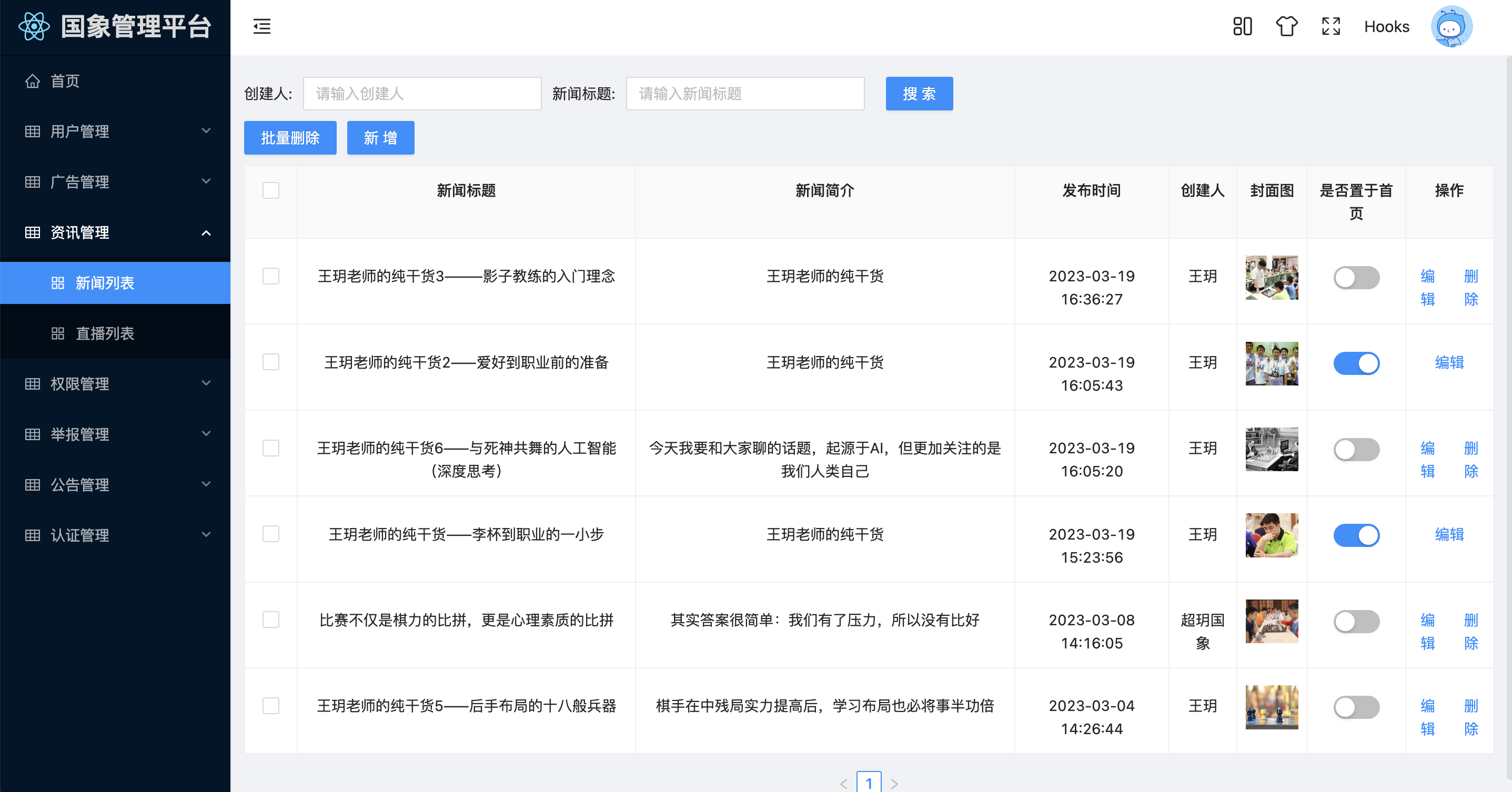
Task: Click the table icon beside 认证管理
Action: point(33,535)
